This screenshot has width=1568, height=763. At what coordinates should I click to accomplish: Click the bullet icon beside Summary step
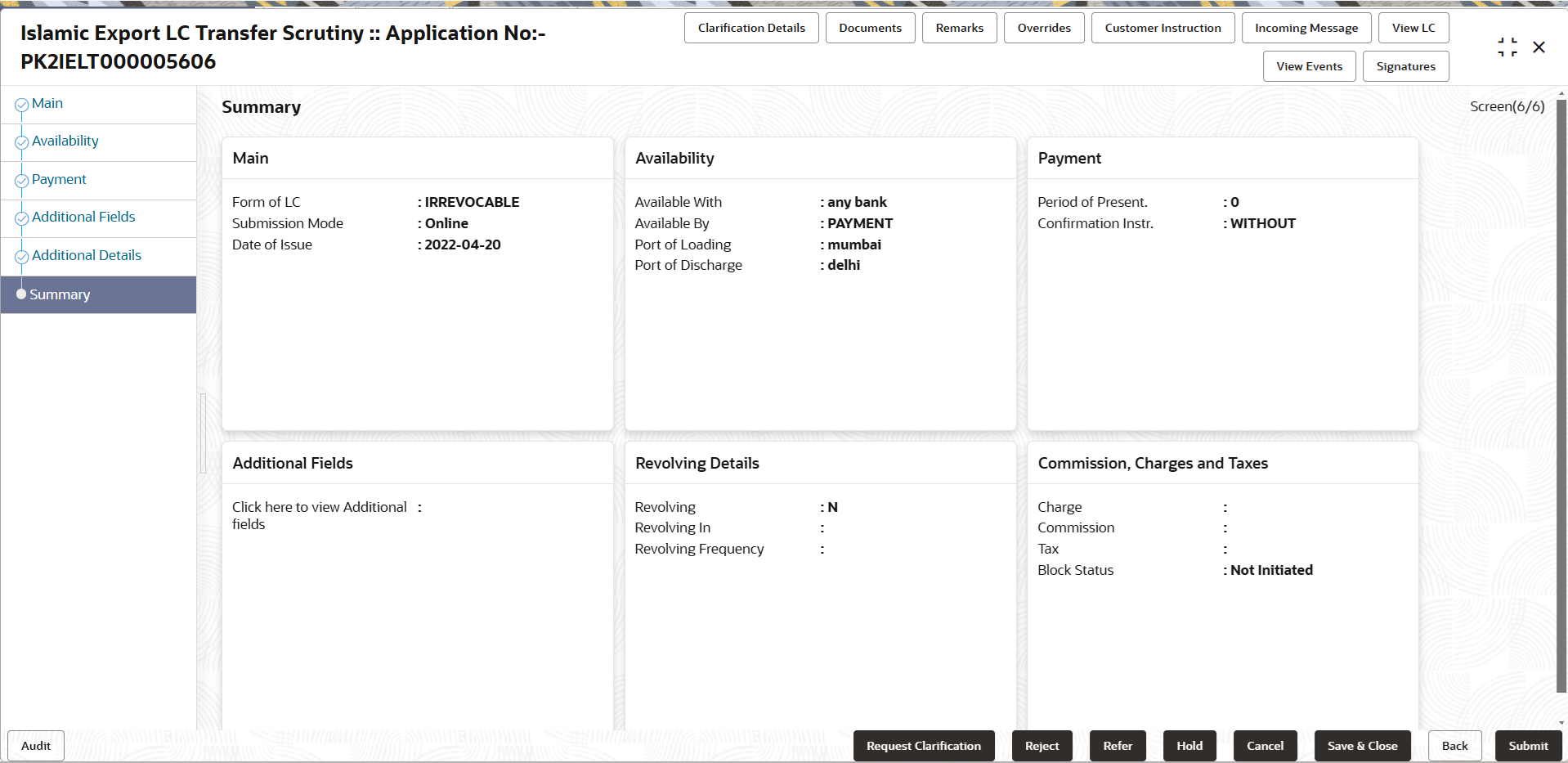[21, 294]
